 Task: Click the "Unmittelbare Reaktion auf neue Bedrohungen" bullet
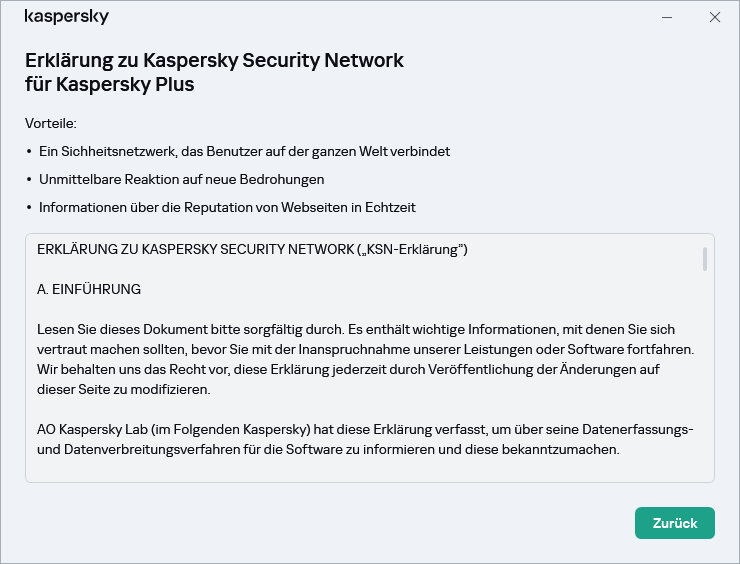point(181,179)
